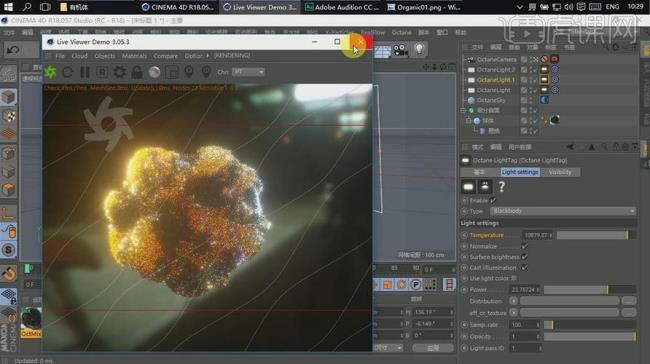Toggle the clay mode sphere icon
The width and height of the screenshot is (650, 364).
click(x=154, y=72)
